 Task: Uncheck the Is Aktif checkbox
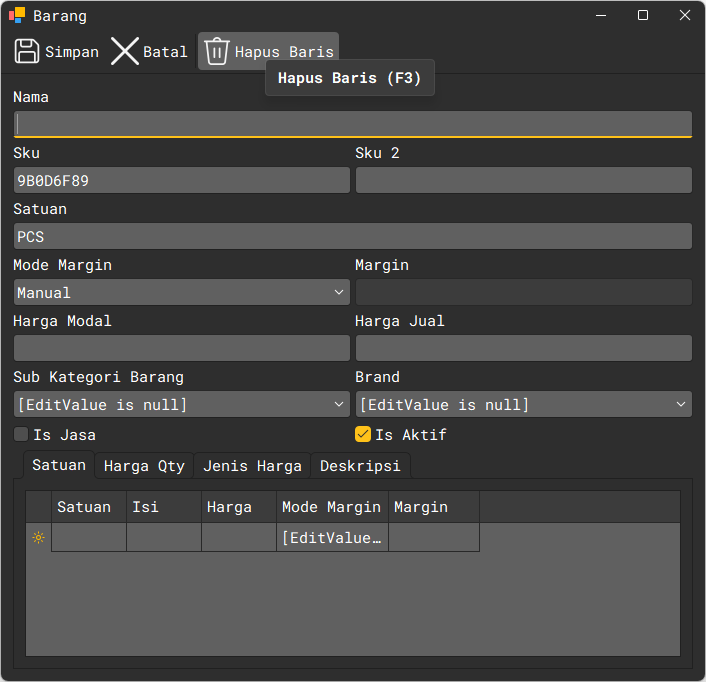(x=363, y=435)
